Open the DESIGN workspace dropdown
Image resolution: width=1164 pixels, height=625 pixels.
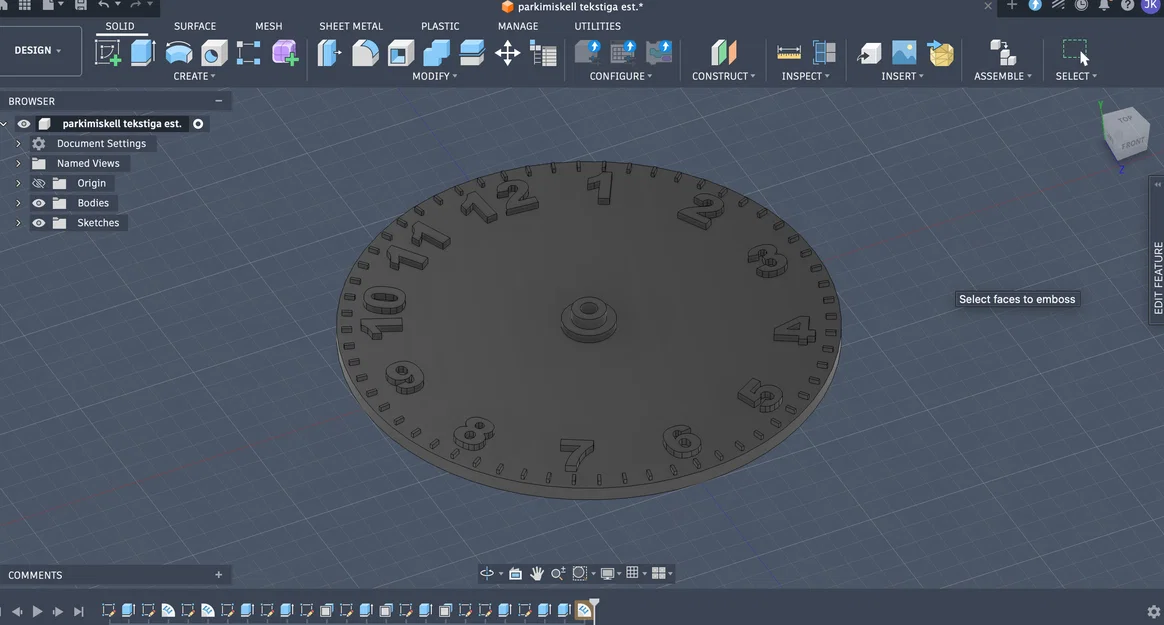pyautogui.click(x=38, y=50)
